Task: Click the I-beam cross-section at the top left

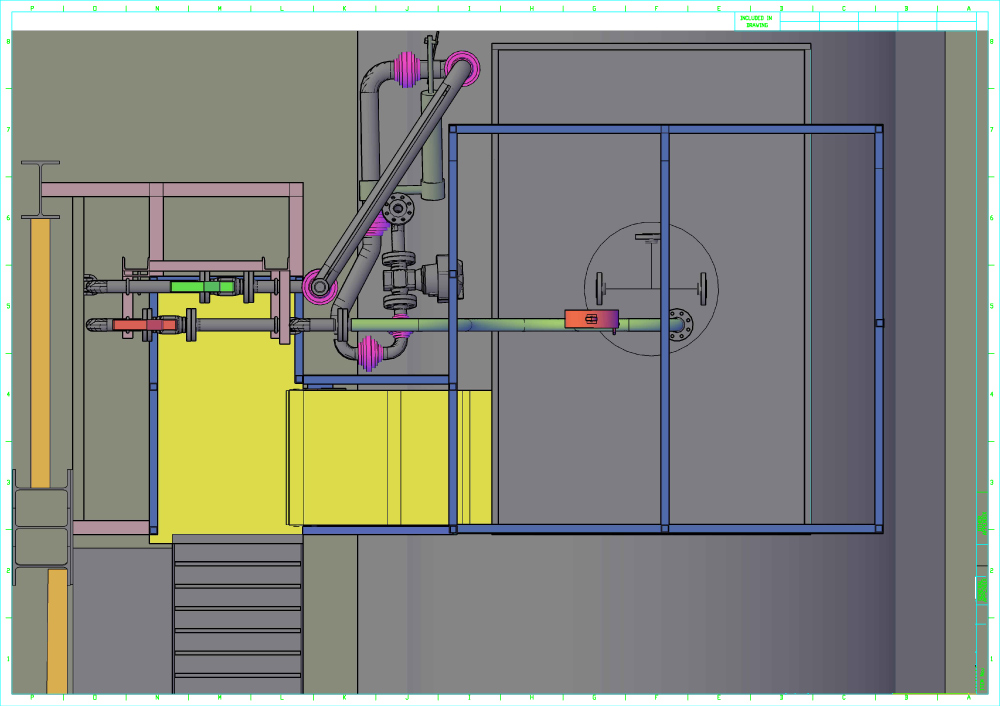Action: coord(38,189)
